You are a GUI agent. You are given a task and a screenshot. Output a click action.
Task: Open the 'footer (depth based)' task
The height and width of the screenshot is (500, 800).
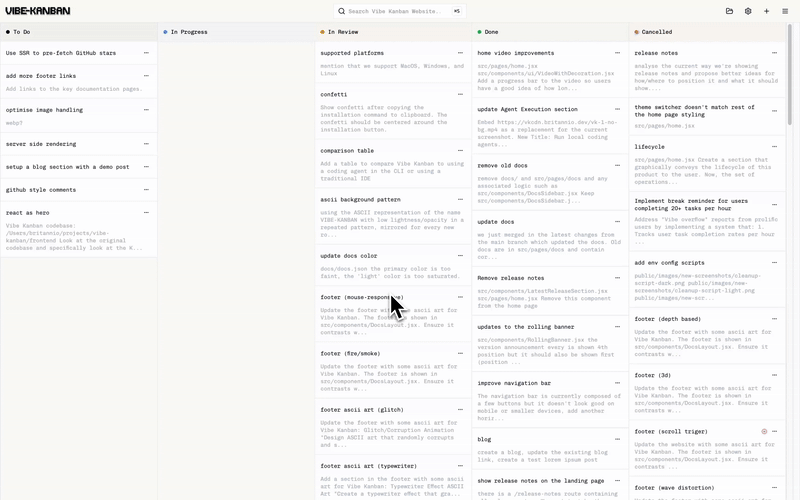707,337
